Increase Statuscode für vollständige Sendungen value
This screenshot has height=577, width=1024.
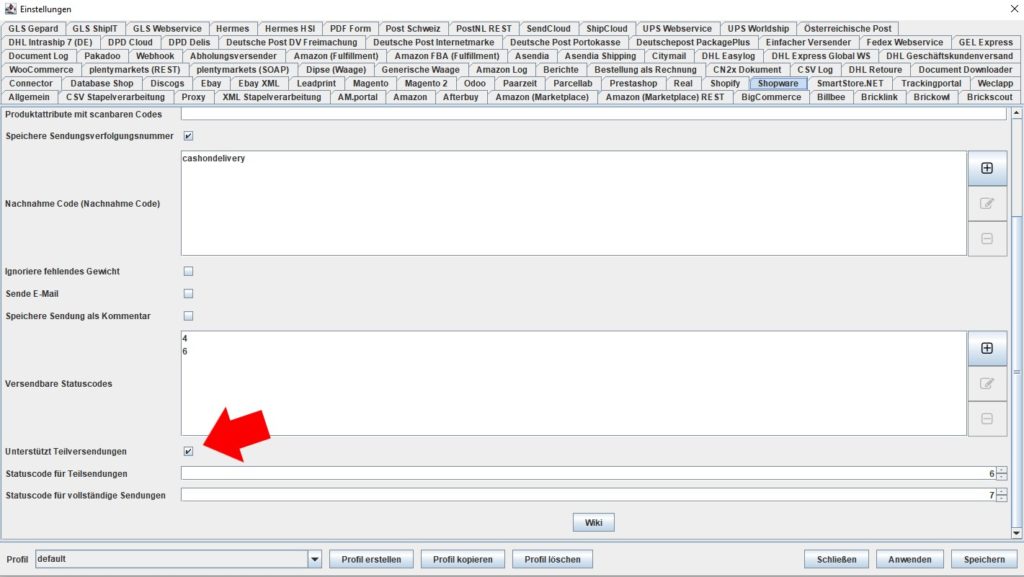point(1002,492)
